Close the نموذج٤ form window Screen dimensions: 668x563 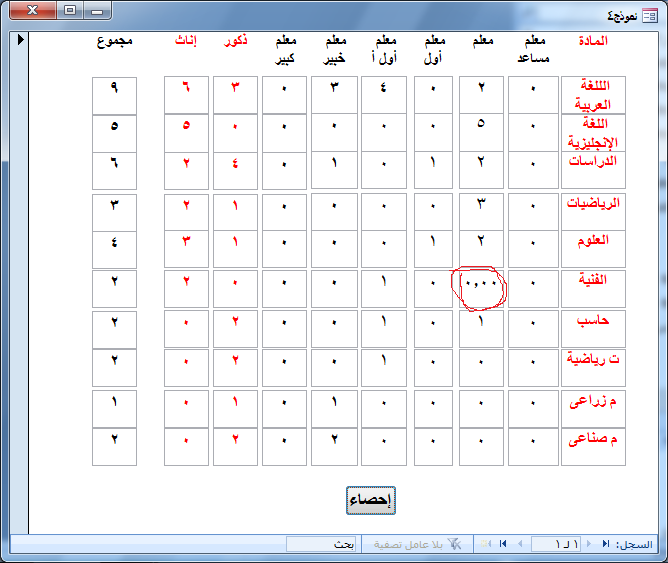[x=32, y=10]
